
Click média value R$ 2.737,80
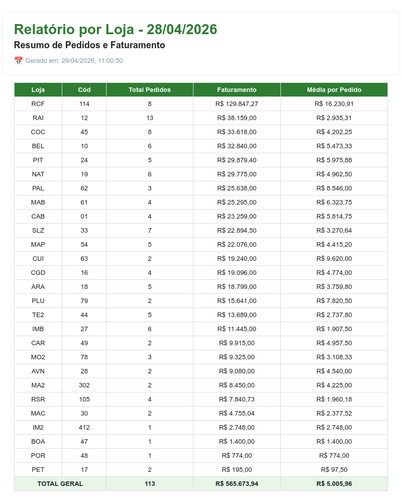(x=334, y=315)
